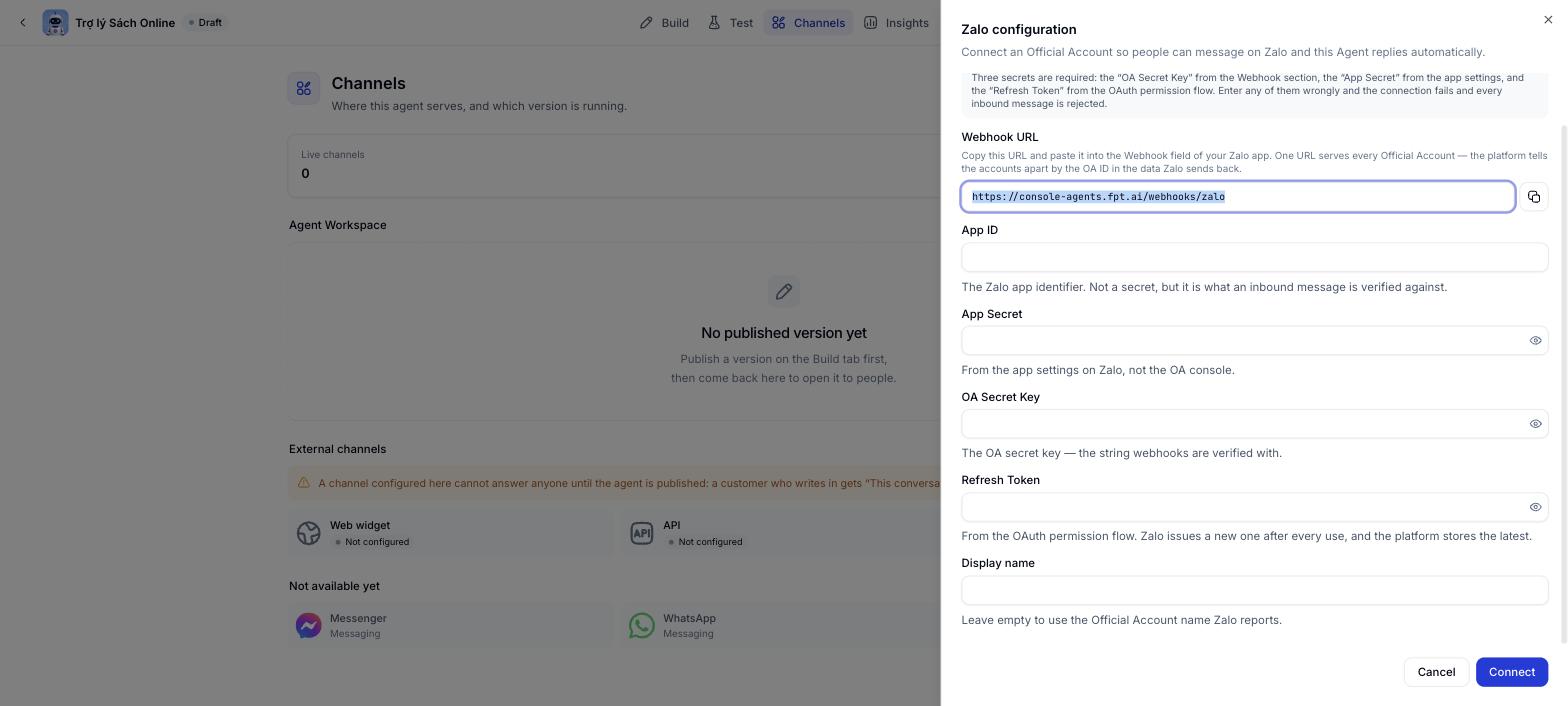Click the API channel icon
The image size is (1568, 706).
point(641,533)
